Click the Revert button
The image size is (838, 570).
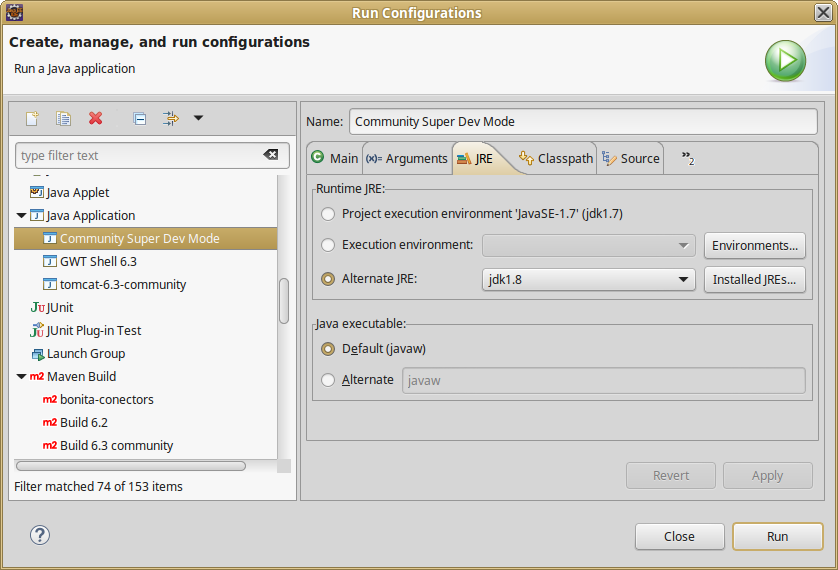(671, 475)
